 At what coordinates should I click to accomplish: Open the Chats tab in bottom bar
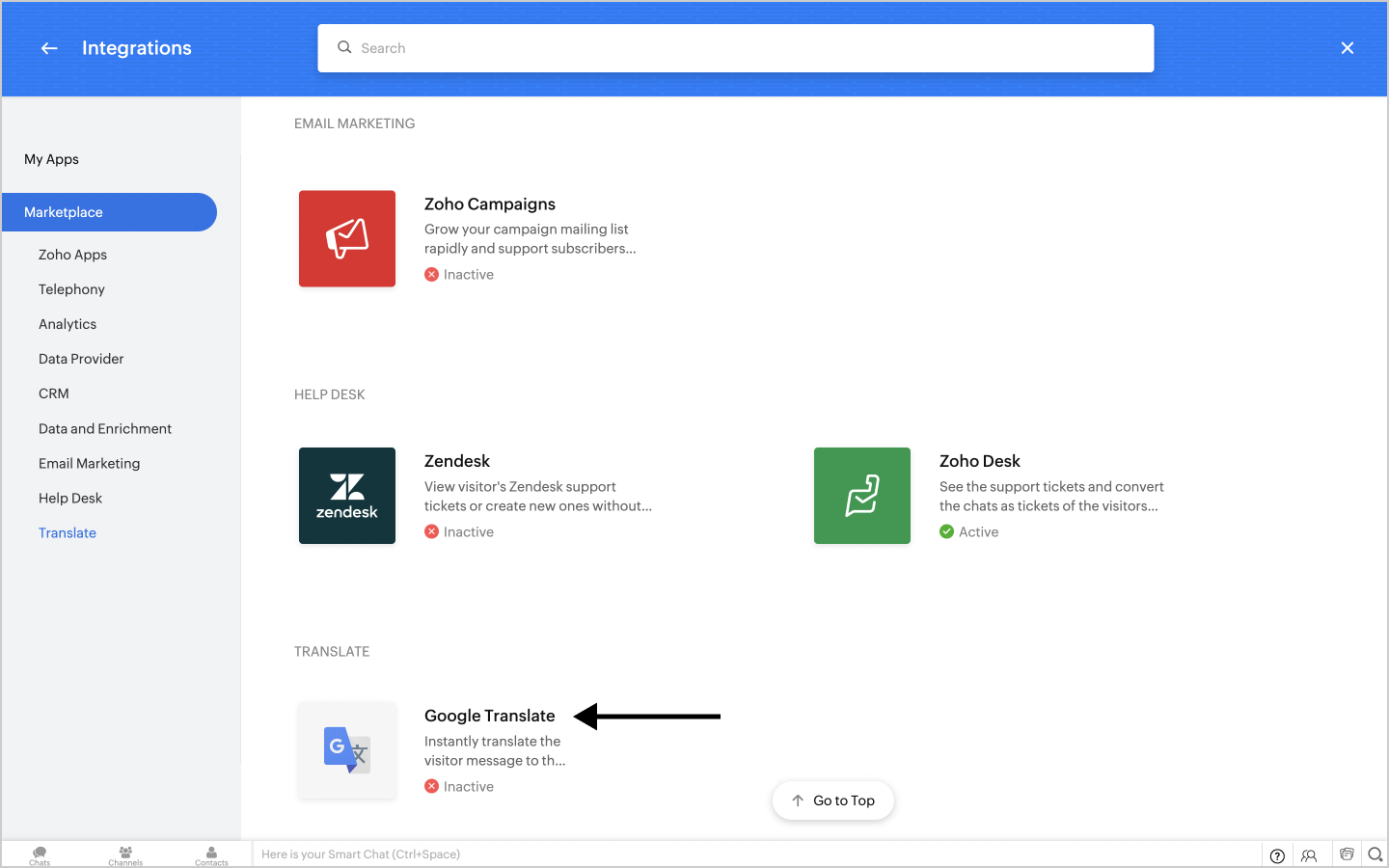40,855
